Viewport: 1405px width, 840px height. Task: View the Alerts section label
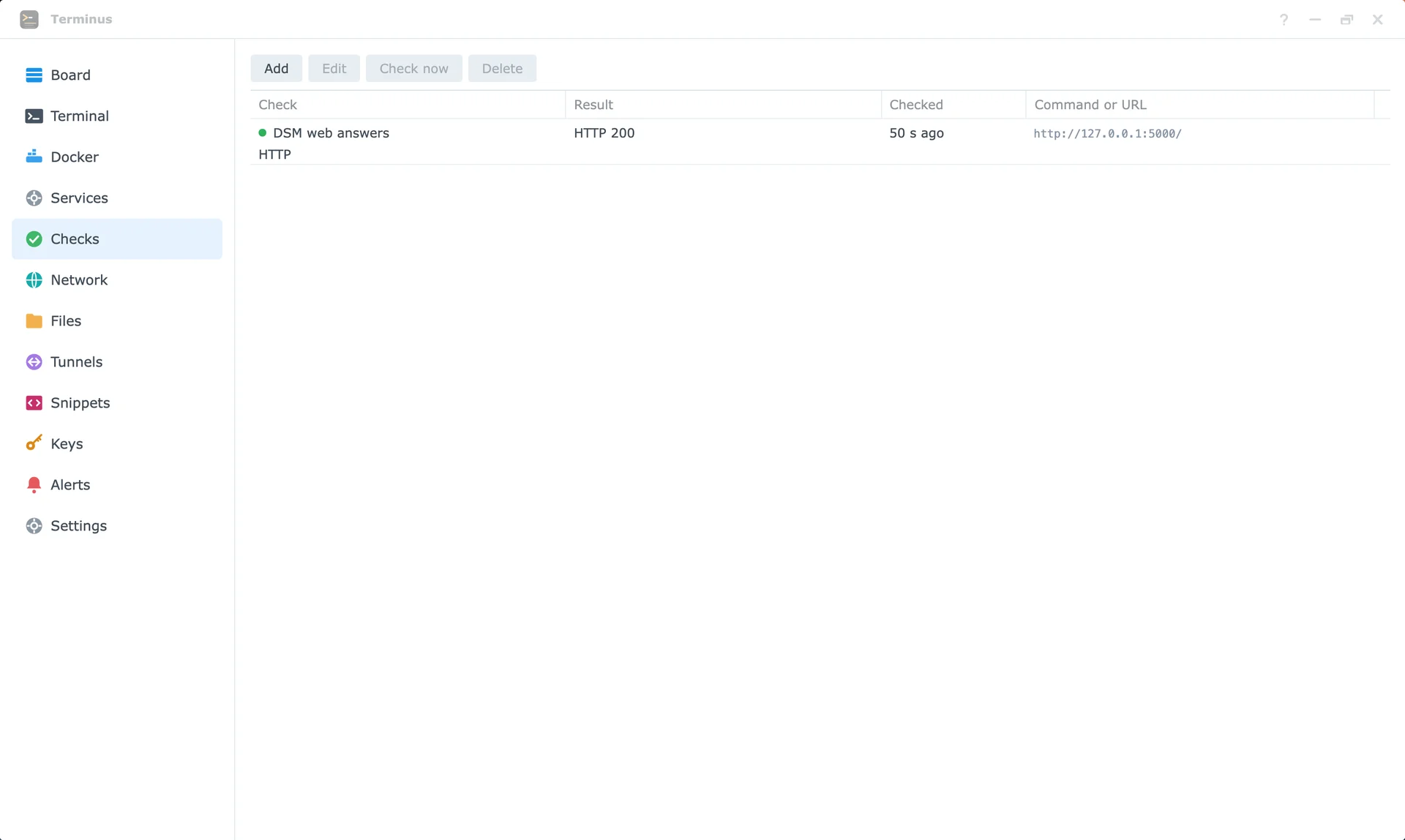click(x=70, y=484)
